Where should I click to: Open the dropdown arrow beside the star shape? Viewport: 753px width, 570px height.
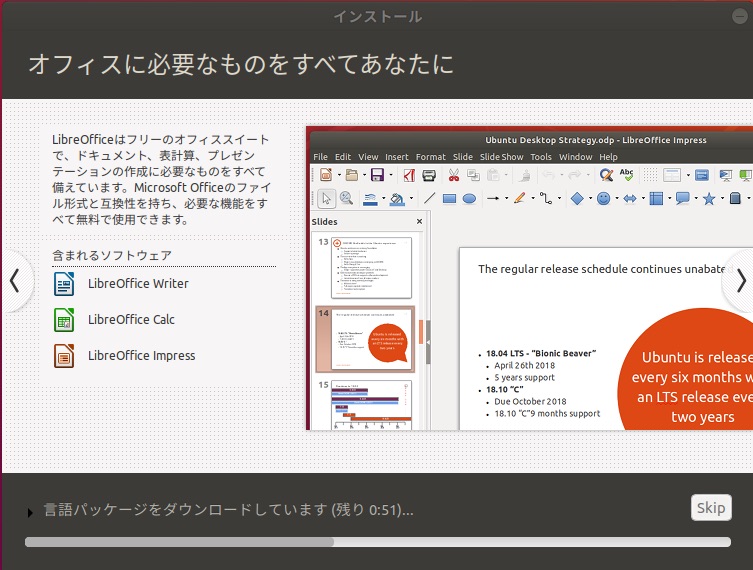tap(722, 199)
